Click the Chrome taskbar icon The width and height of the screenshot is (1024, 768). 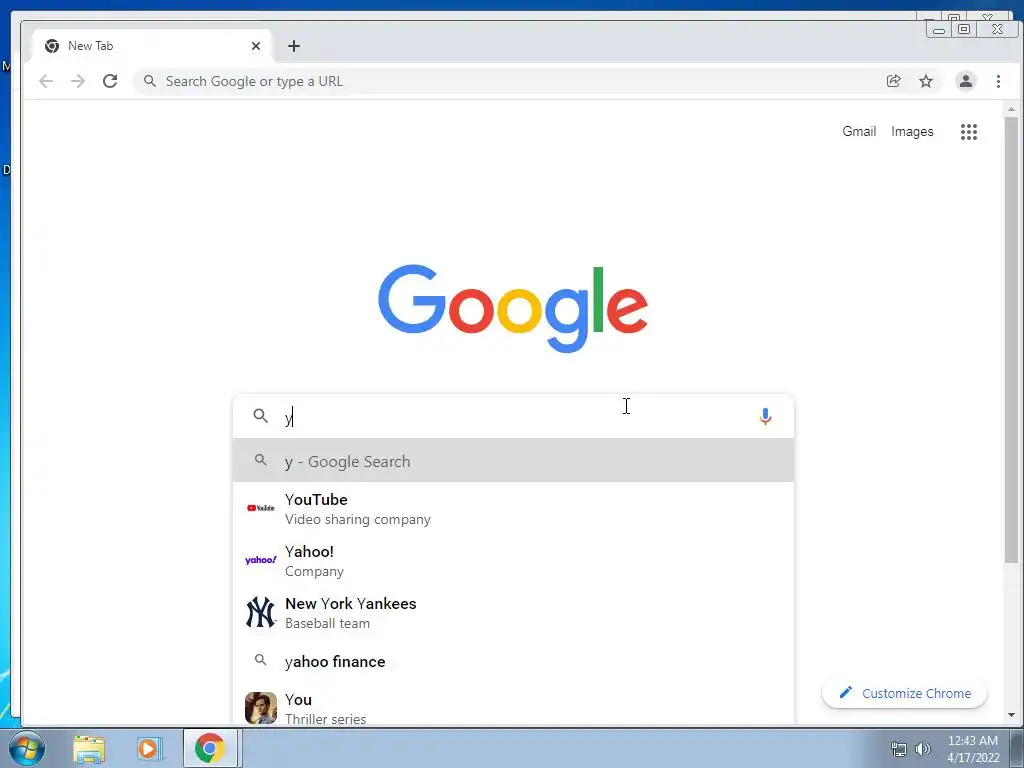(210, 748)
